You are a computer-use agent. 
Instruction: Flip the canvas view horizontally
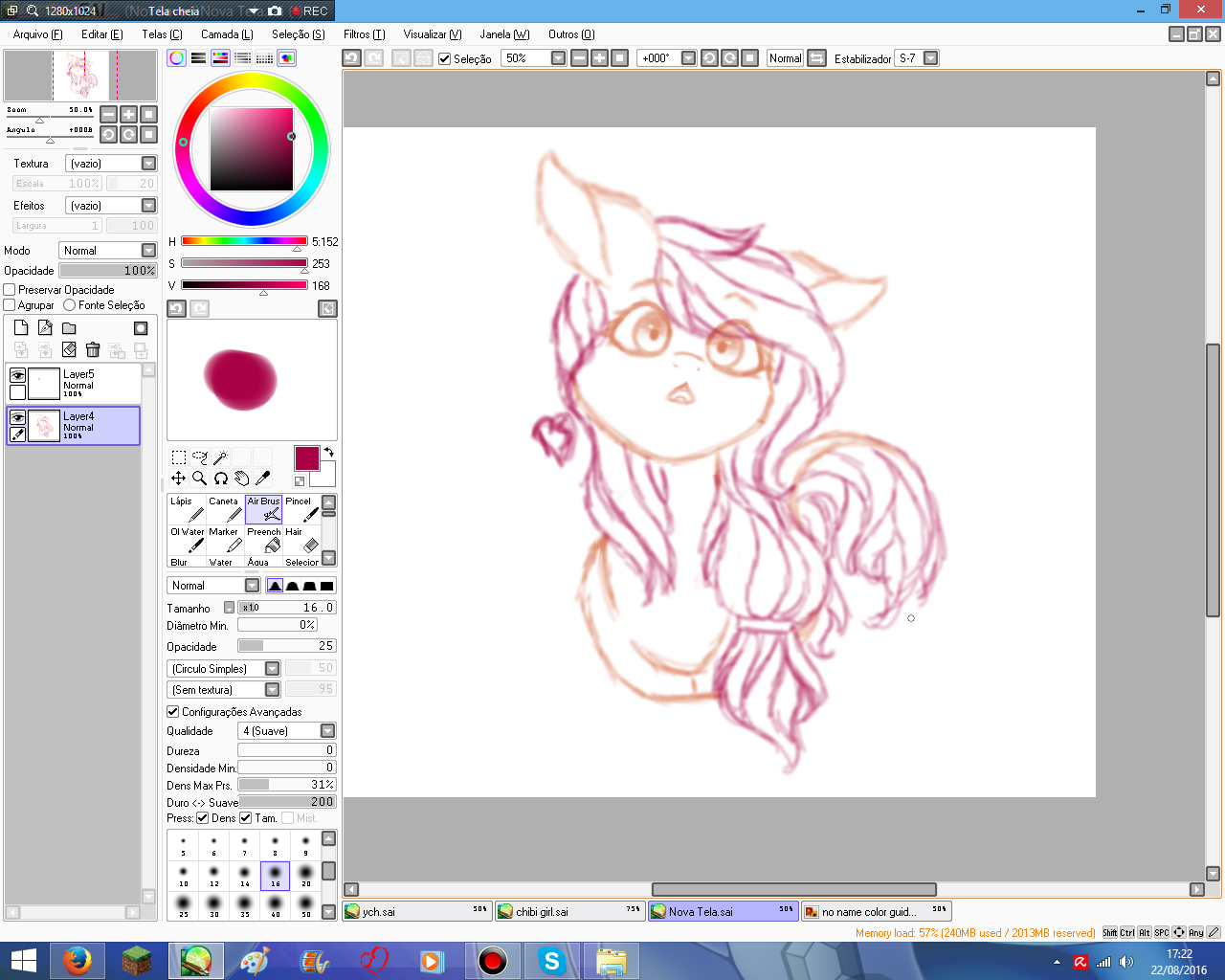click(816, 58)
